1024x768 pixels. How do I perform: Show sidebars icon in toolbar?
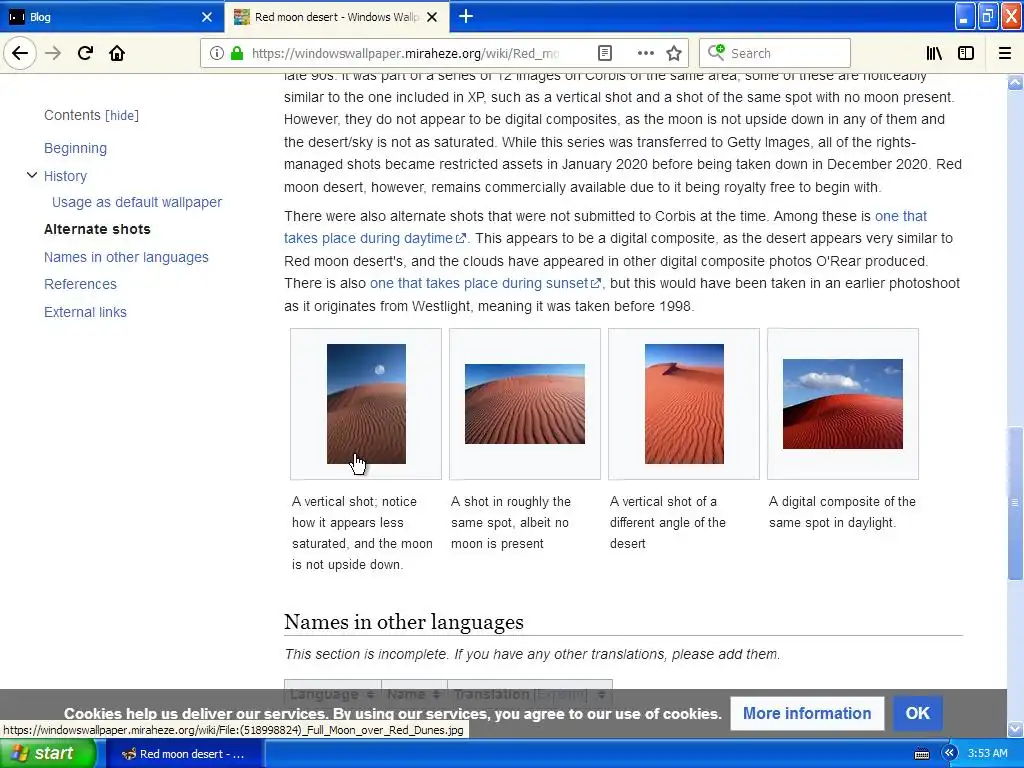click(966, 53)
